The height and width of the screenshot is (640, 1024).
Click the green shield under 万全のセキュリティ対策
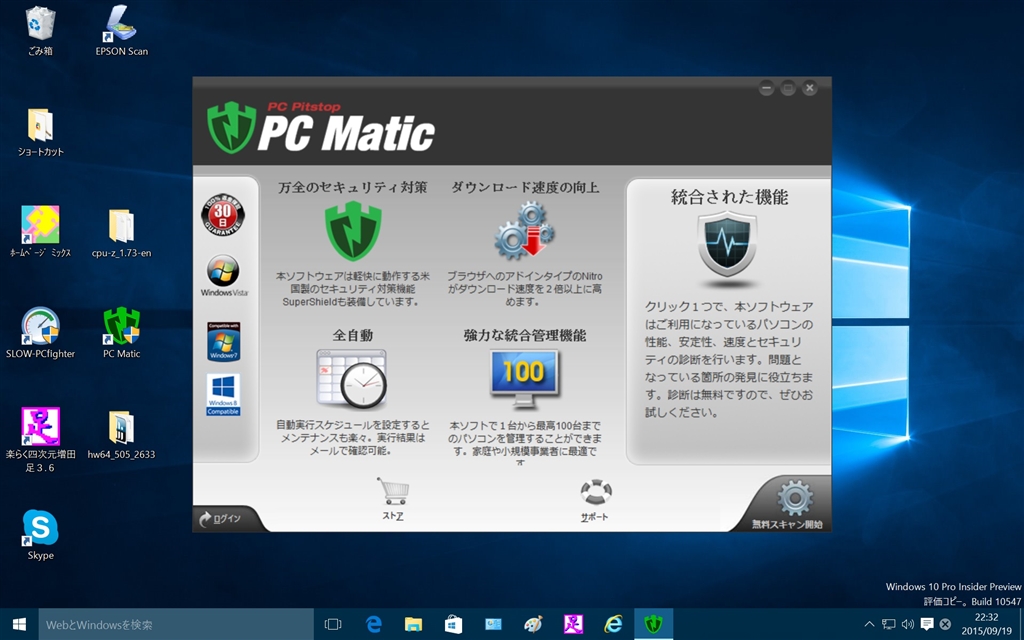click(353, 231)
